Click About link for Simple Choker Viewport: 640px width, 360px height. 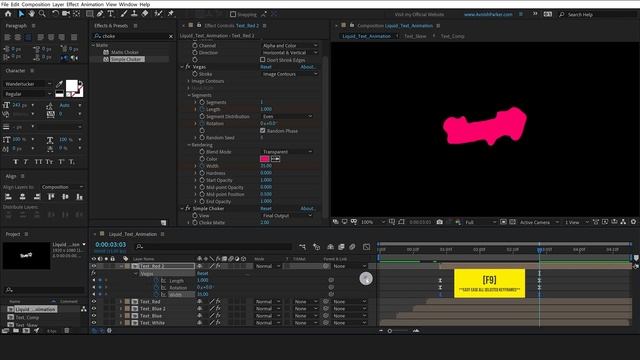pyautogui.click(x=308, y=209)
